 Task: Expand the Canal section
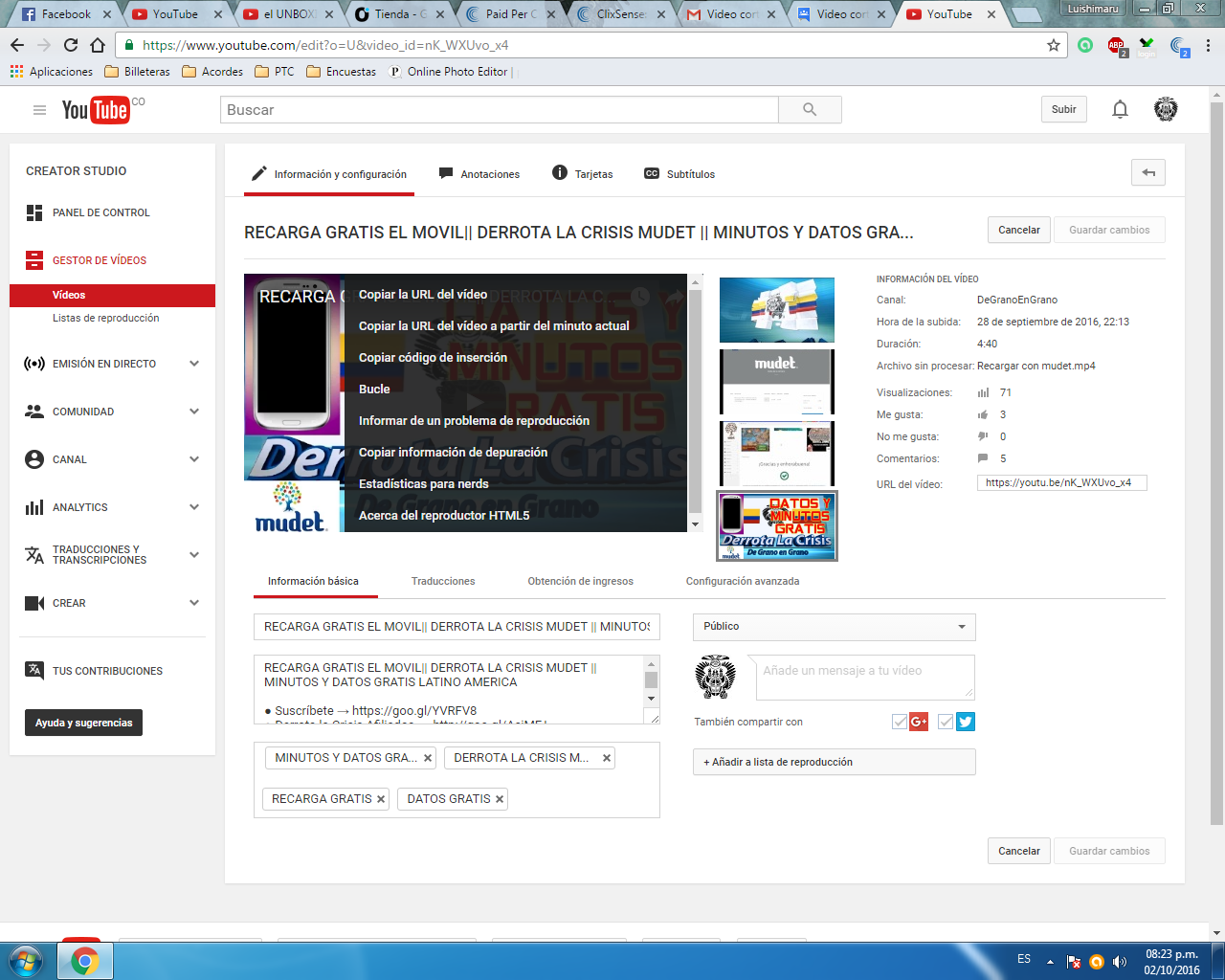pyautogui.click(x=194, y=459)
